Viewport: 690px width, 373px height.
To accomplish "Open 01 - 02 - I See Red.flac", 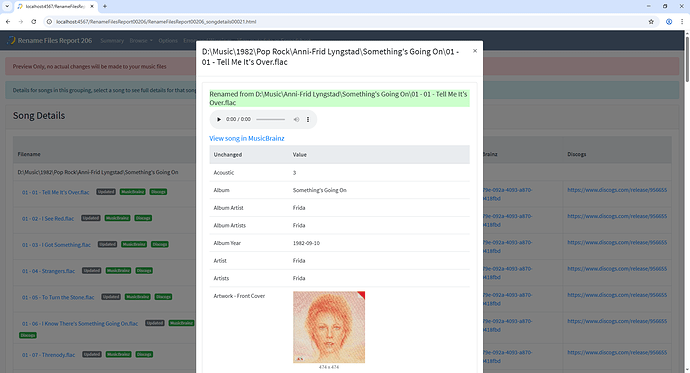I will [x=48, y=219].
